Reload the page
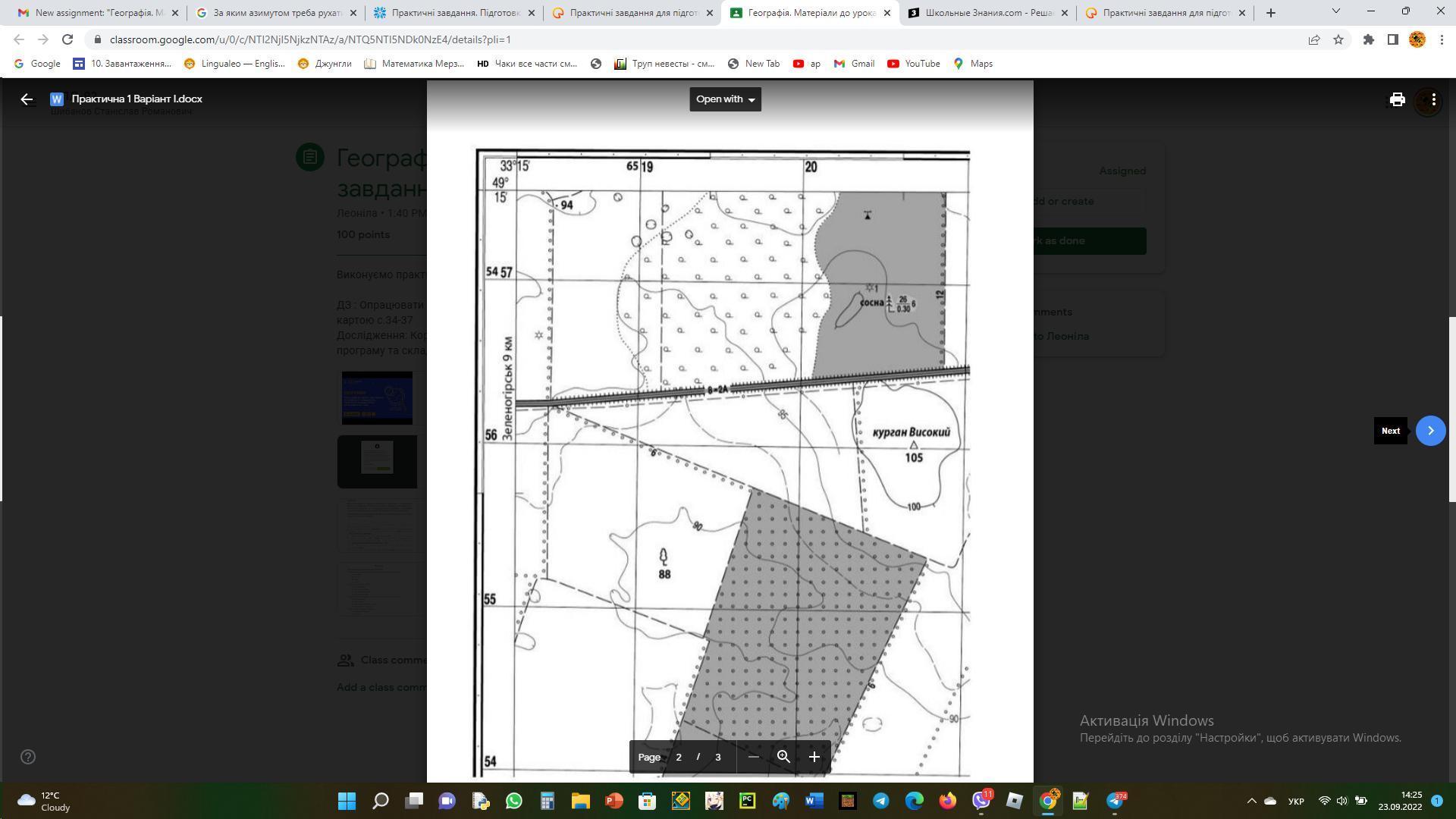The image size is (1456, 819). coord(67,39)
